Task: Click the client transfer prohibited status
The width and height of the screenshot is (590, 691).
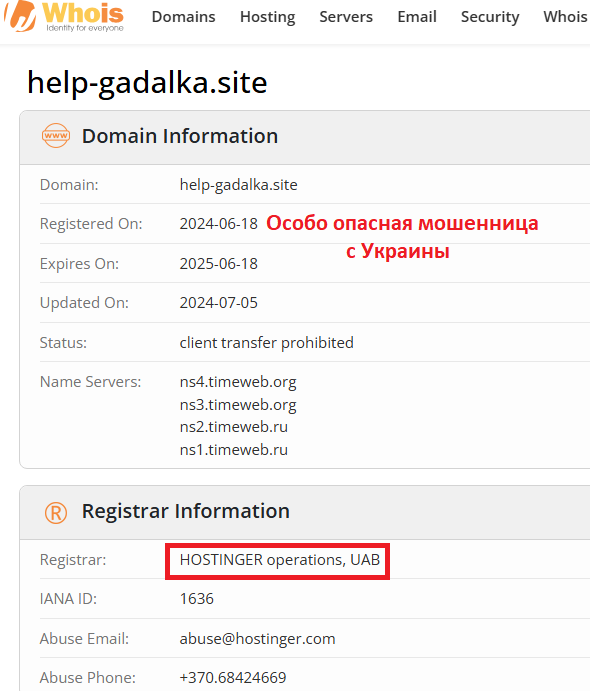Action: (x=267, y=343)
